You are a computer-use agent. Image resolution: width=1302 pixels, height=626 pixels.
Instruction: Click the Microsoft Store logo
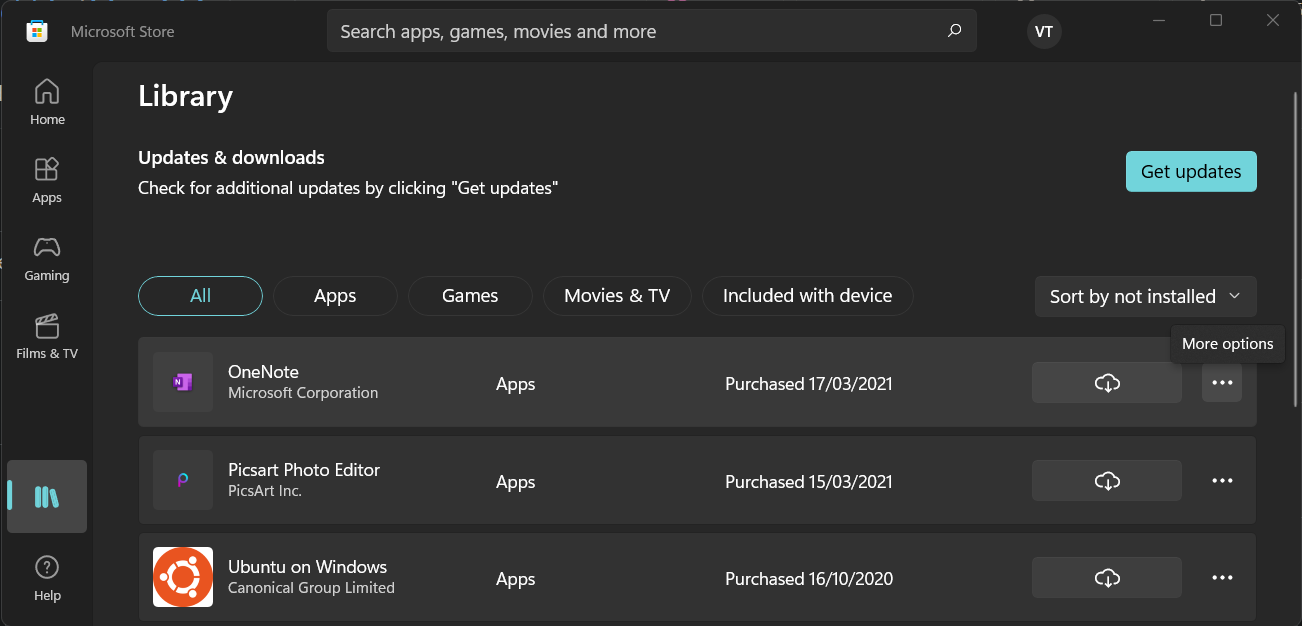coord(36,31)
